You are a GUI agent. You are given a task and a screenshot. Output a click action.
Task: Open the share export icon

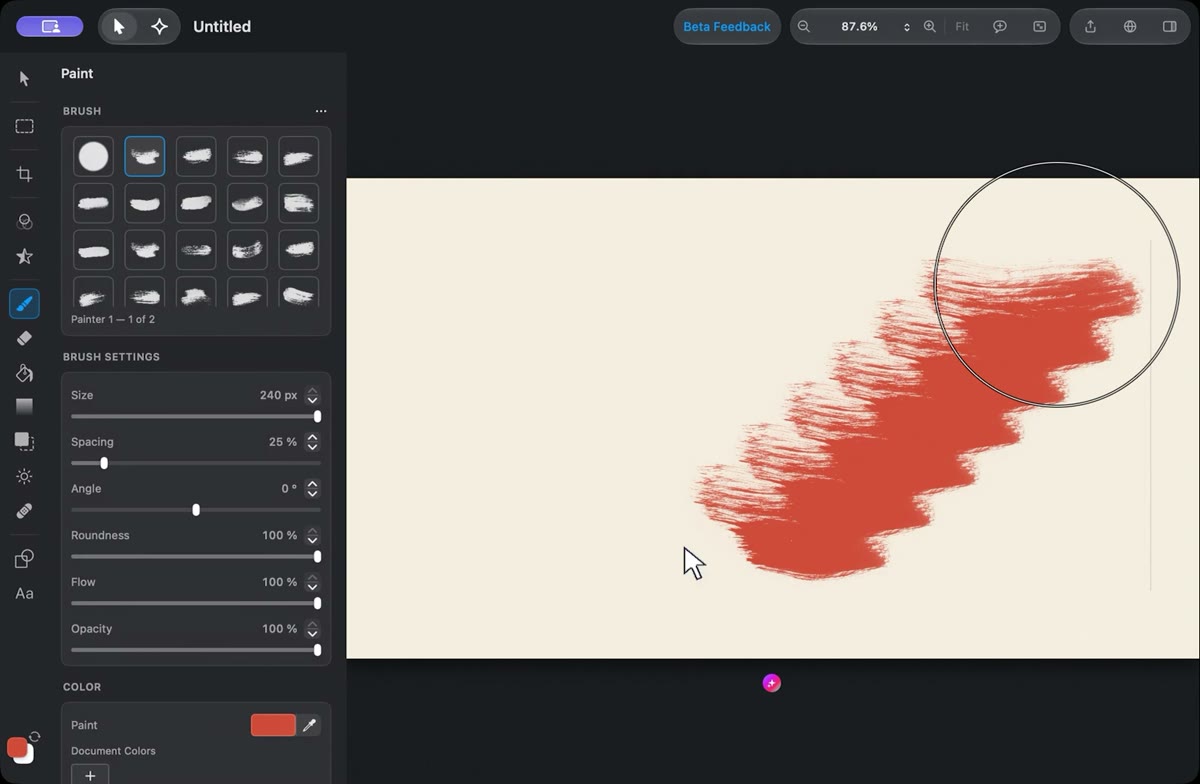pos(1090,27)
